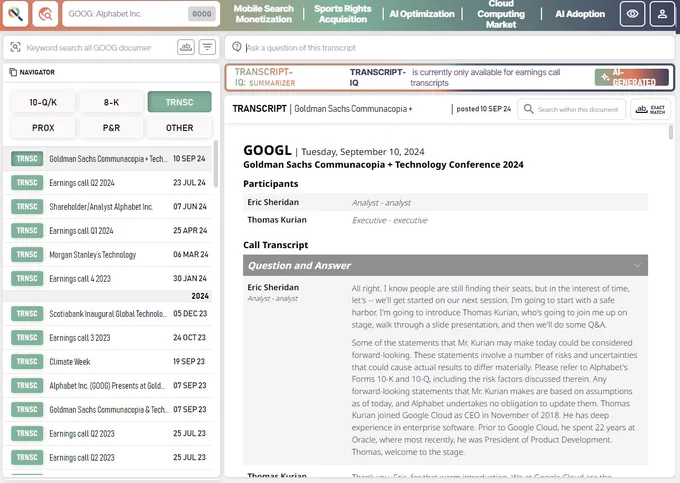Open Alphabet Inc. (GOOG) Presents at Gold transcript
680x483 pixels.
pyautogui.click(x=108, y=385)
